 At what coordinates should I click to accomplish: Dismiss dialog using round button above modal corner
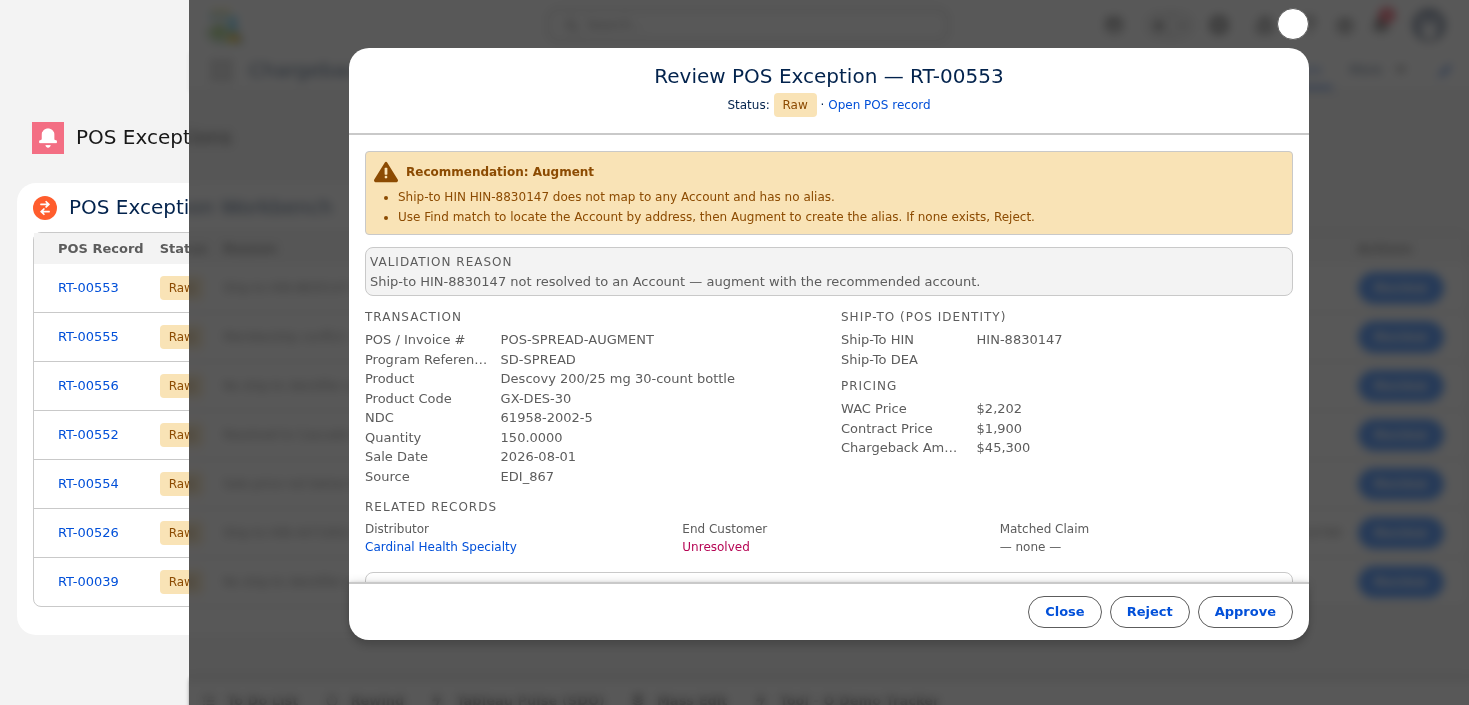pos(1293,24)
